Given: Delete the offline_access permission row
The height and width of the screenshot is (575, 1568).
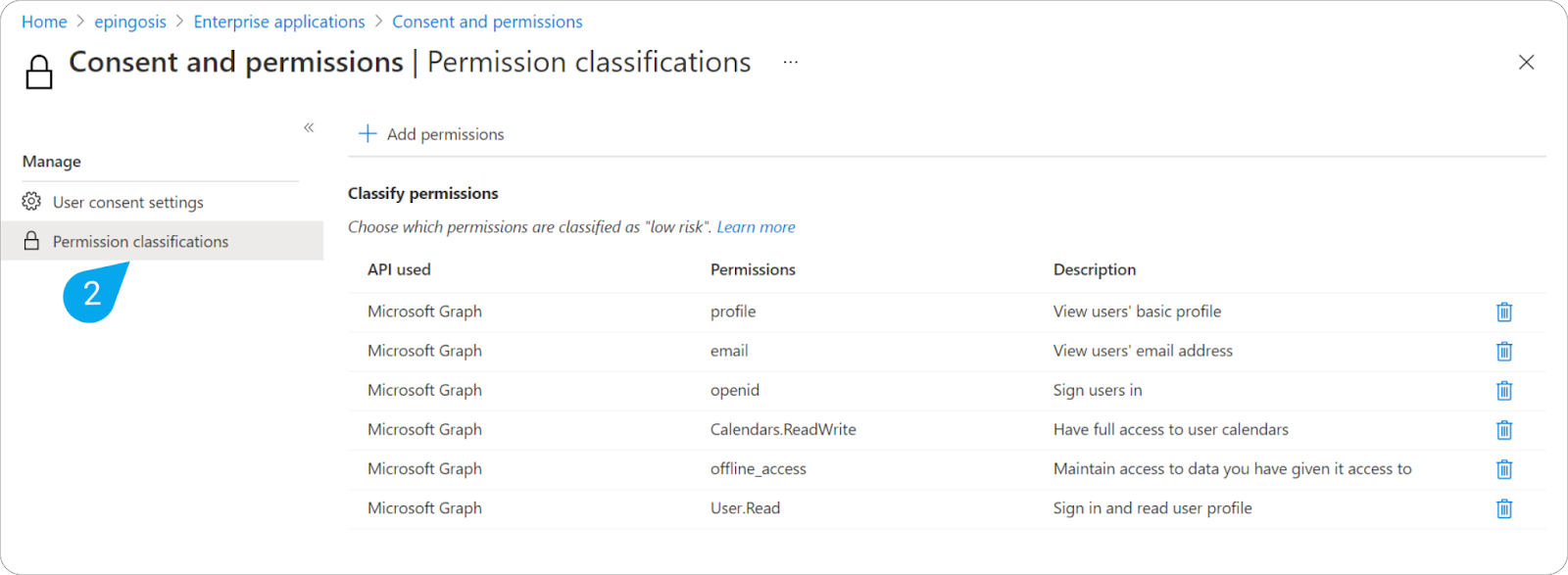Looking at the screenshot, I should tap(1504, 469).
